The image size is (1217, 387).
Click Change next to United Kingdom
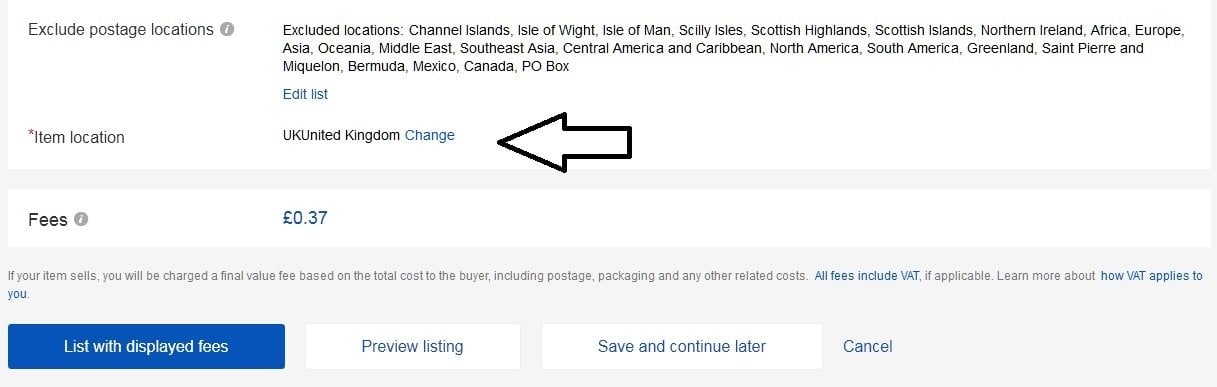pos(430,135)
